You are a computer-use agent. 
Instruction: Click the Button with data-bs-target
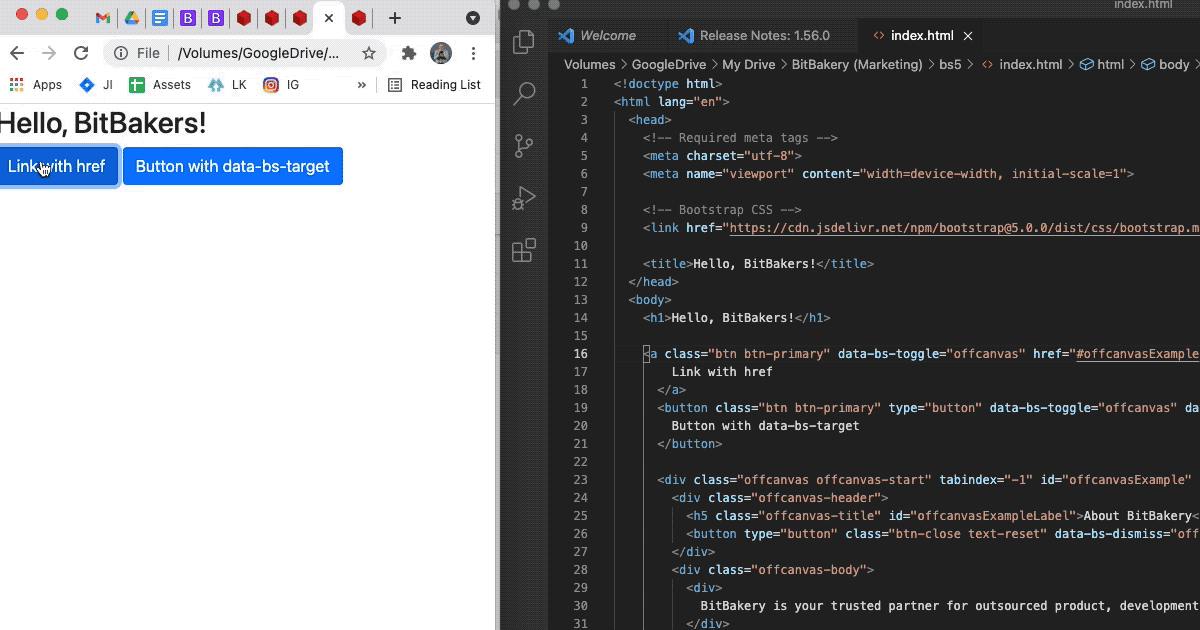point(232,166)
